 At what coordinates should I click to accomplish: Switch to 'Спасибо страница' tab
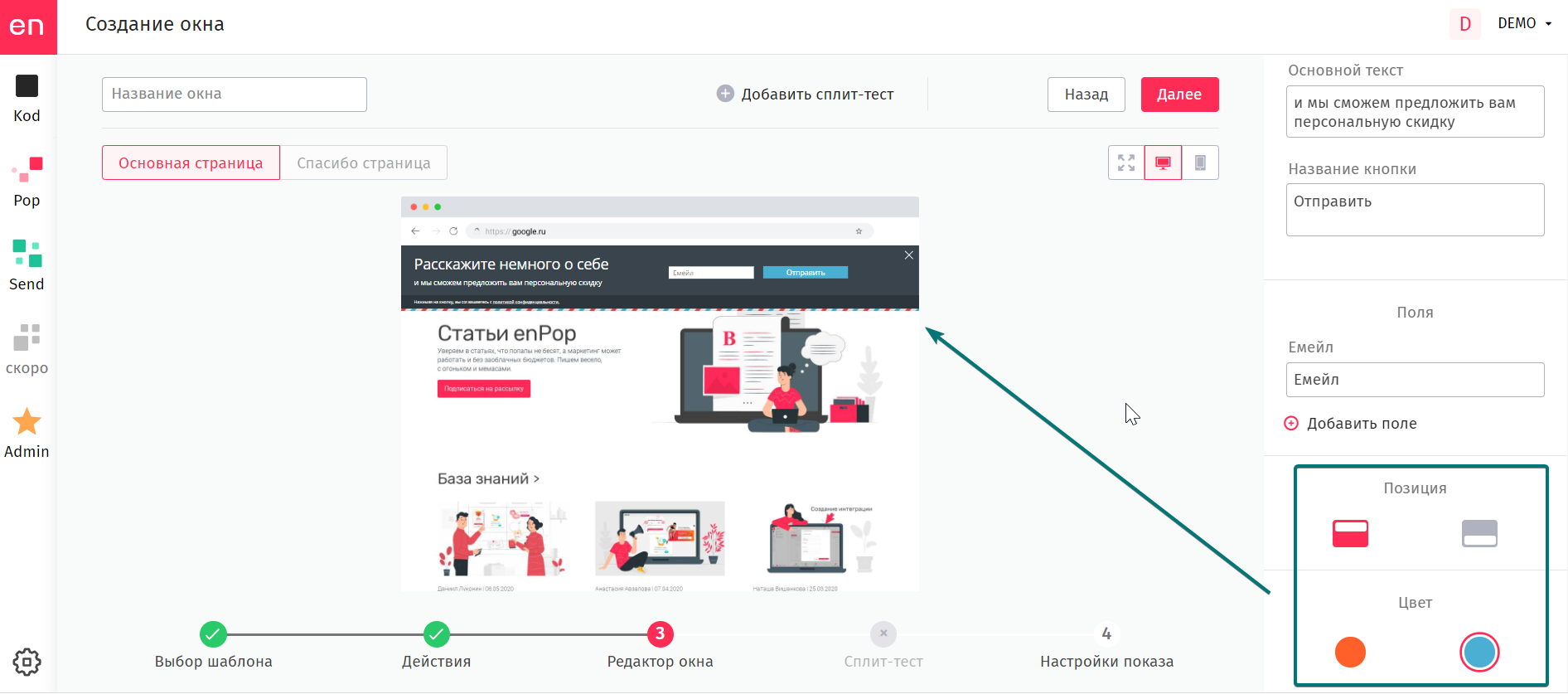click(364, 163)
